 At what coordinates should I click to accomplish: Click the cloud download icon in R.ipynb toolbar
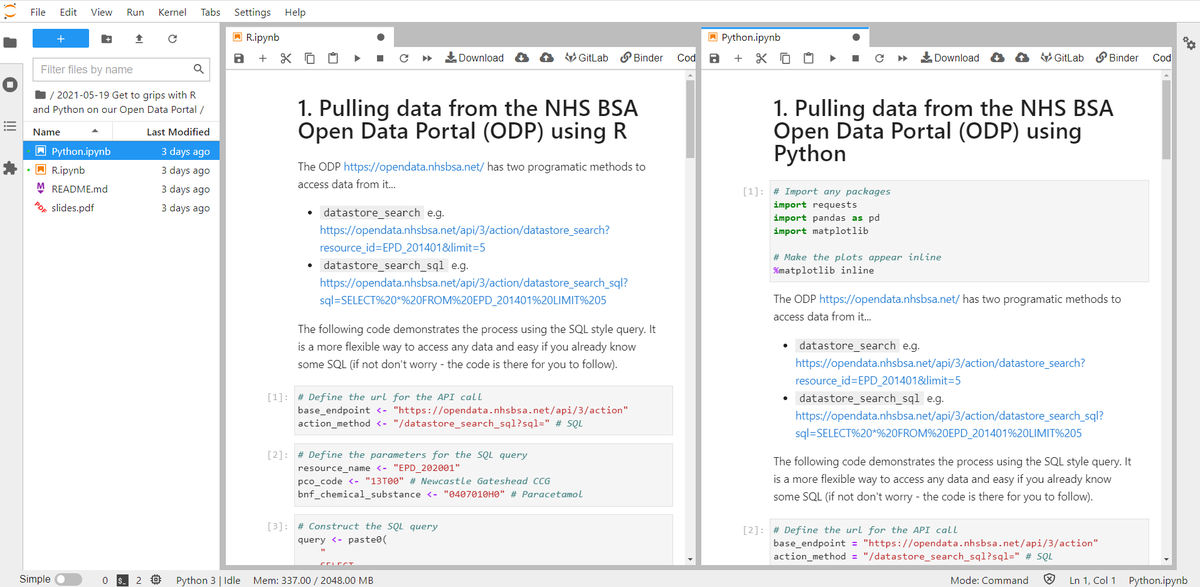522,58
